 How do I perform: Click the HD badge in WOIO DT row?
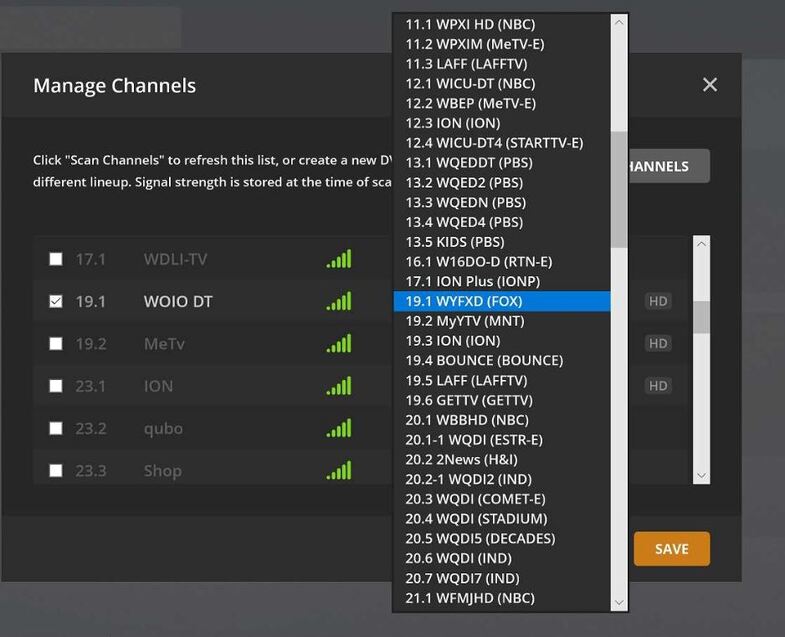pos(658,301)
